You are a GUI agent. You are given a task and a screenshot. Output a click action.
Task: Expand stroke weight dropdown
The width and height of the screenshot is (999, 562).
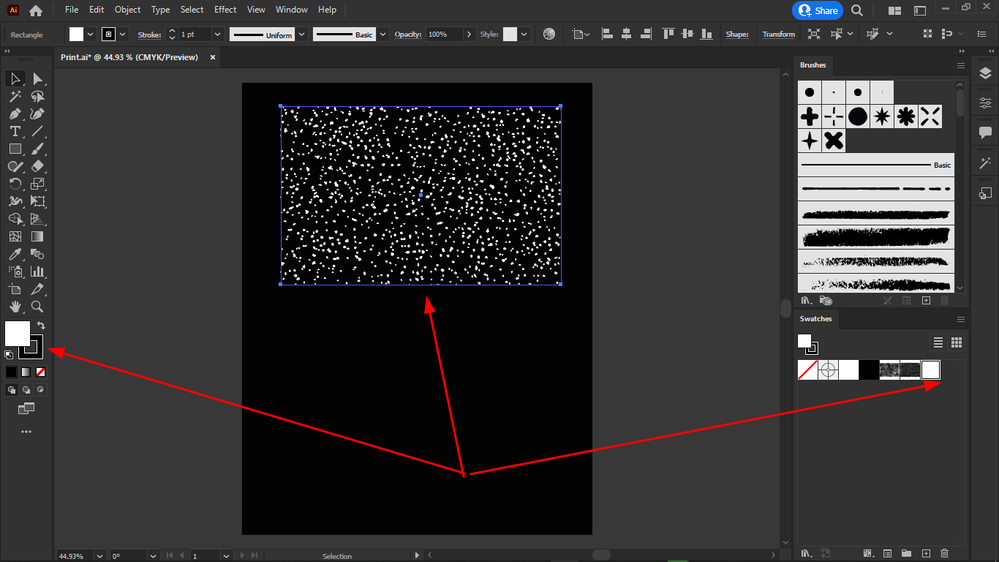[x=217, y=34]
